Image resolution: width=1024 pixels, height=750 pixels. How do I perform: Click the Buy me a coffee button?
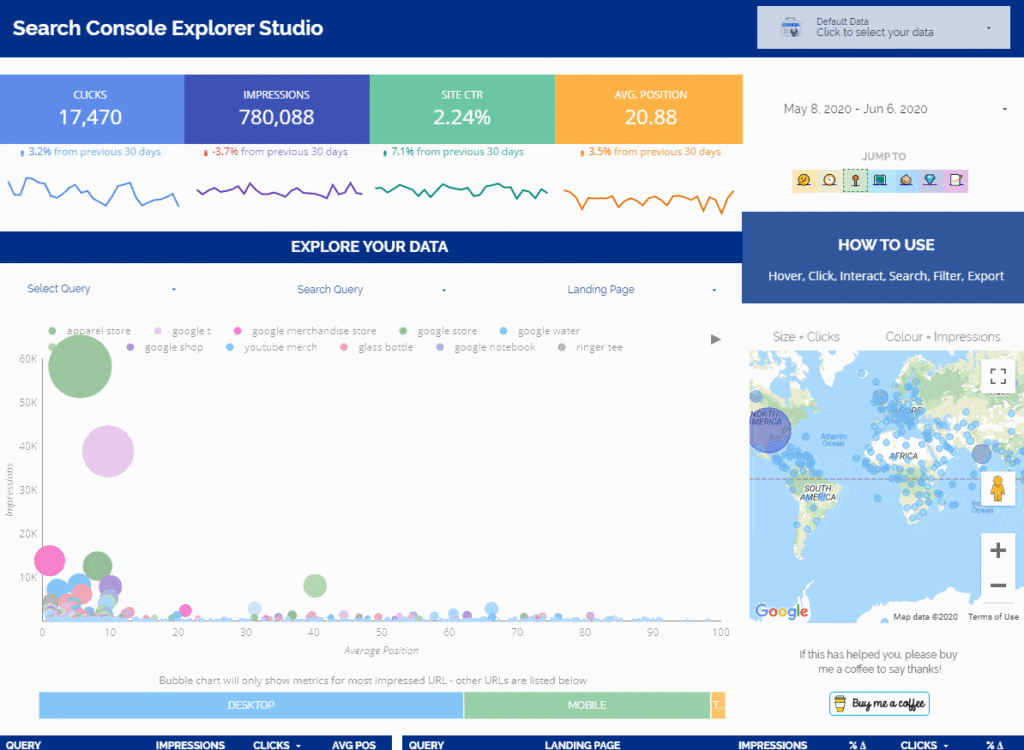click(x=880, y=704)
